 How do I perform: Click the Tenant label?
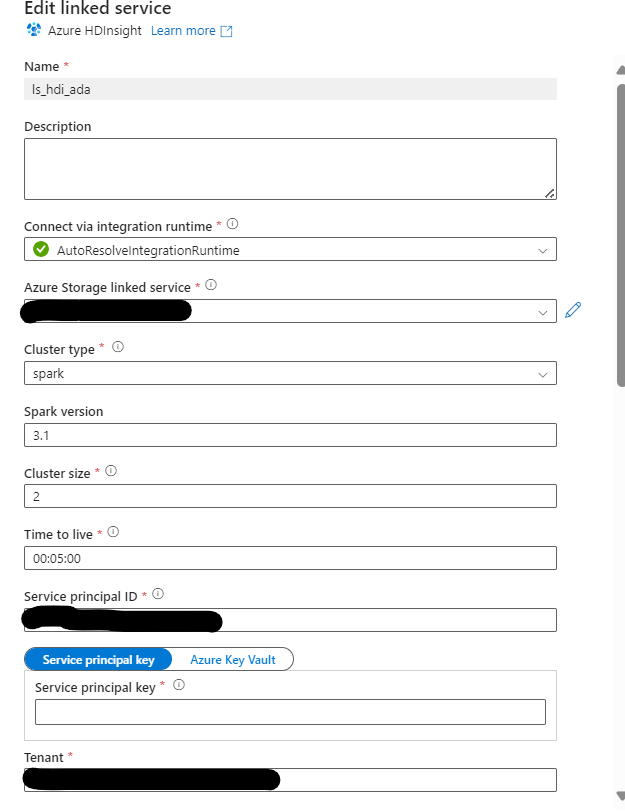[43, 757]
